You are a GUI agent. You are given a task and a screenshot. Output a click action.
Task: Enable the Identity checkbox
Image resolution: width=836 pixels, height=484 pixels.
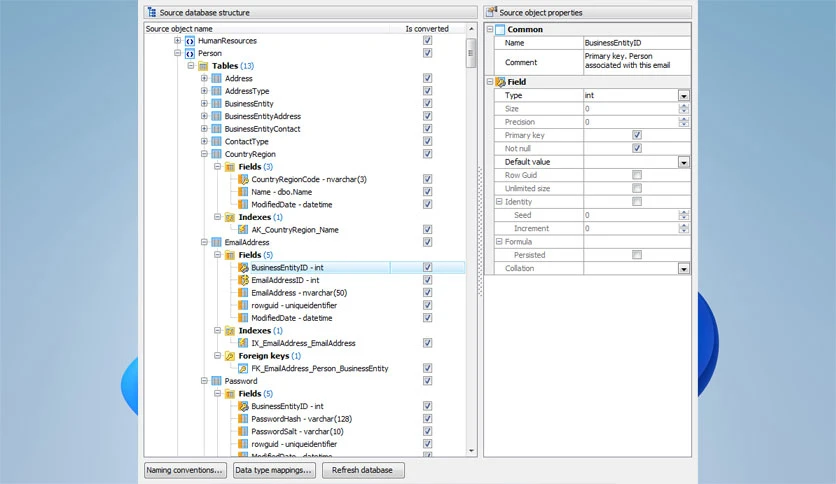637,202
